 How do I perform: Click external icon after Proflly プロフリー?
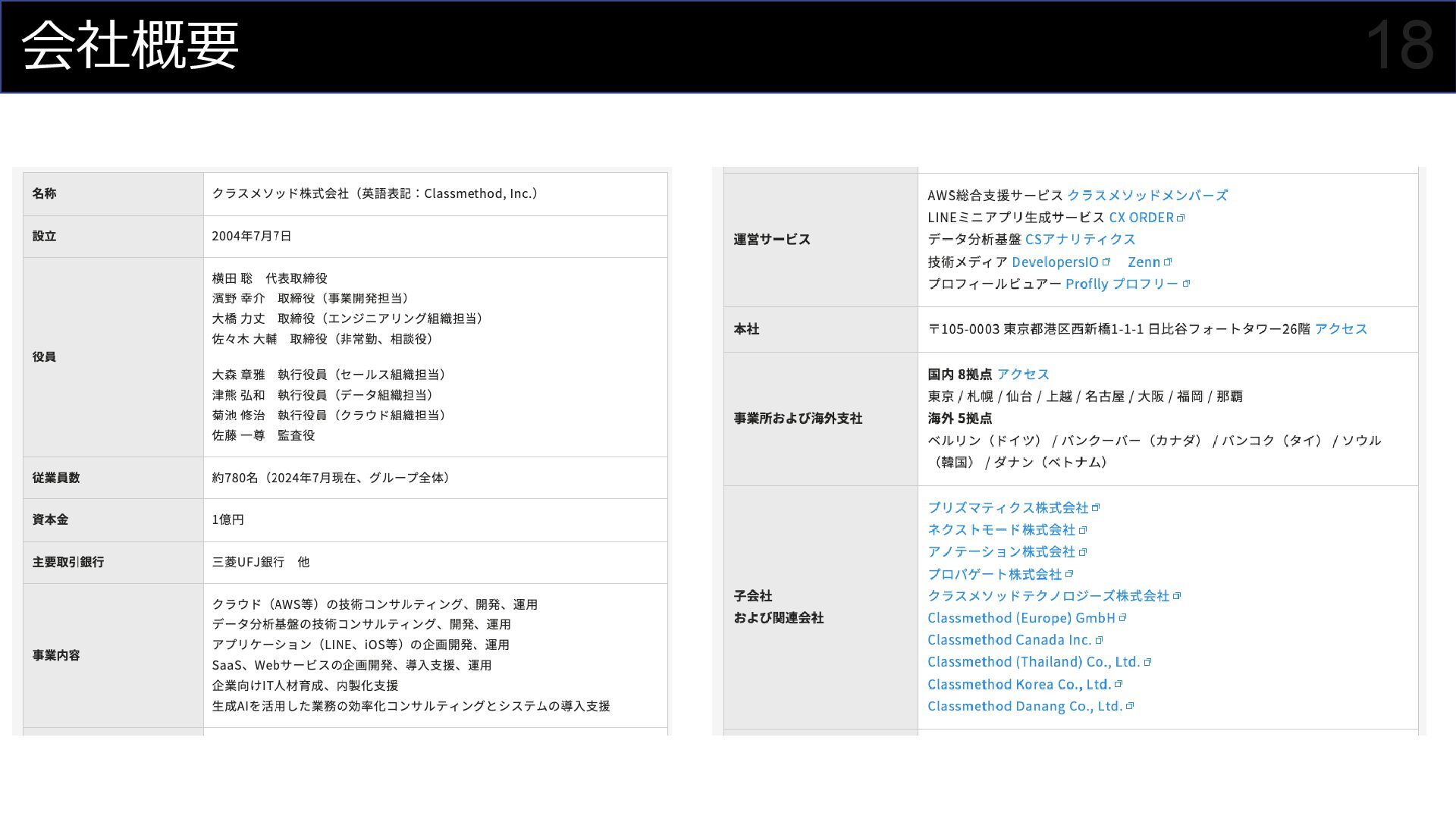(1187, 284)
